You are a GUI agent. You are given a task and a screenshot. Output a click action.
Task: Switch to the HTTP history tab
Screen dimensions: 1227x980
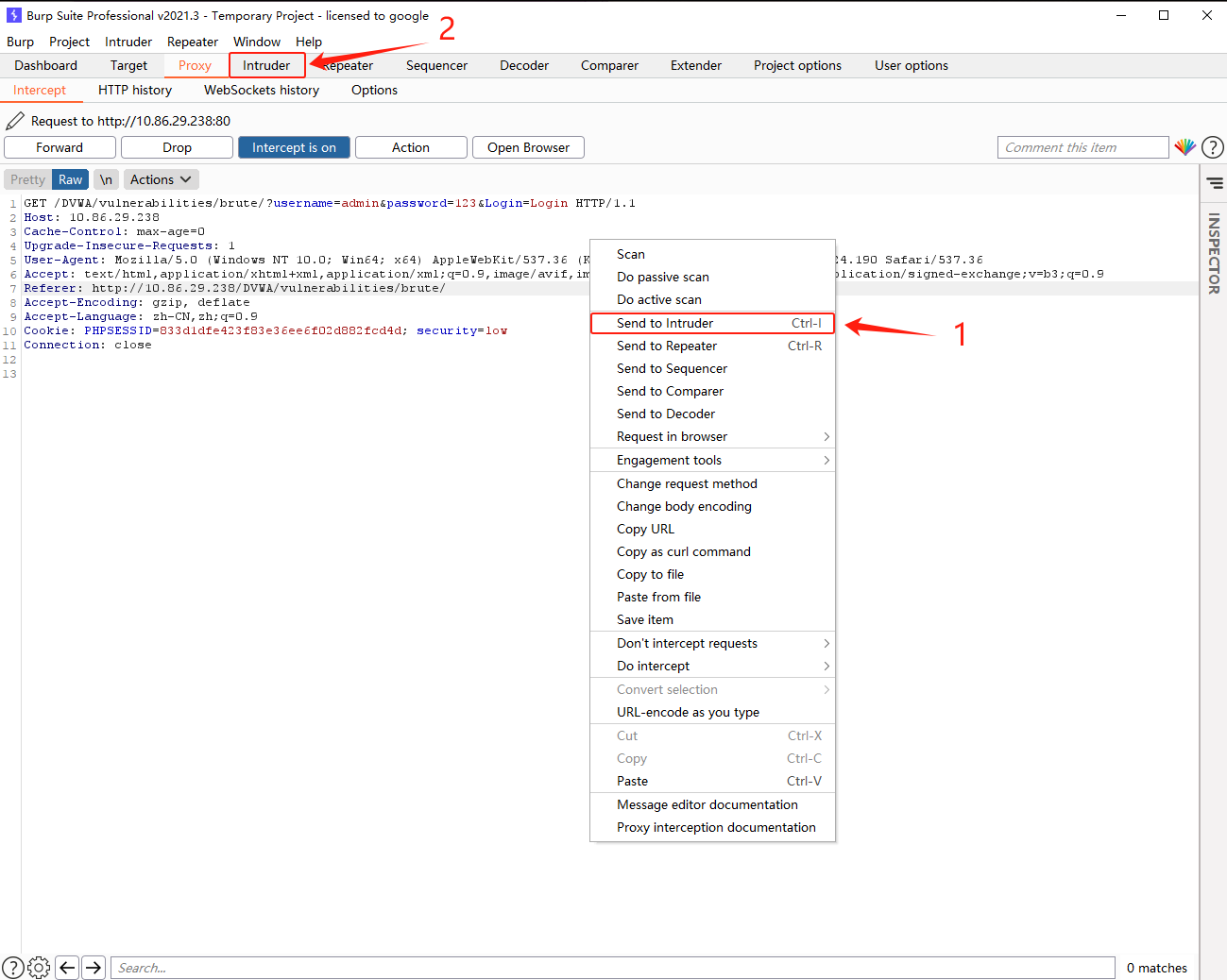coord(135,90)
